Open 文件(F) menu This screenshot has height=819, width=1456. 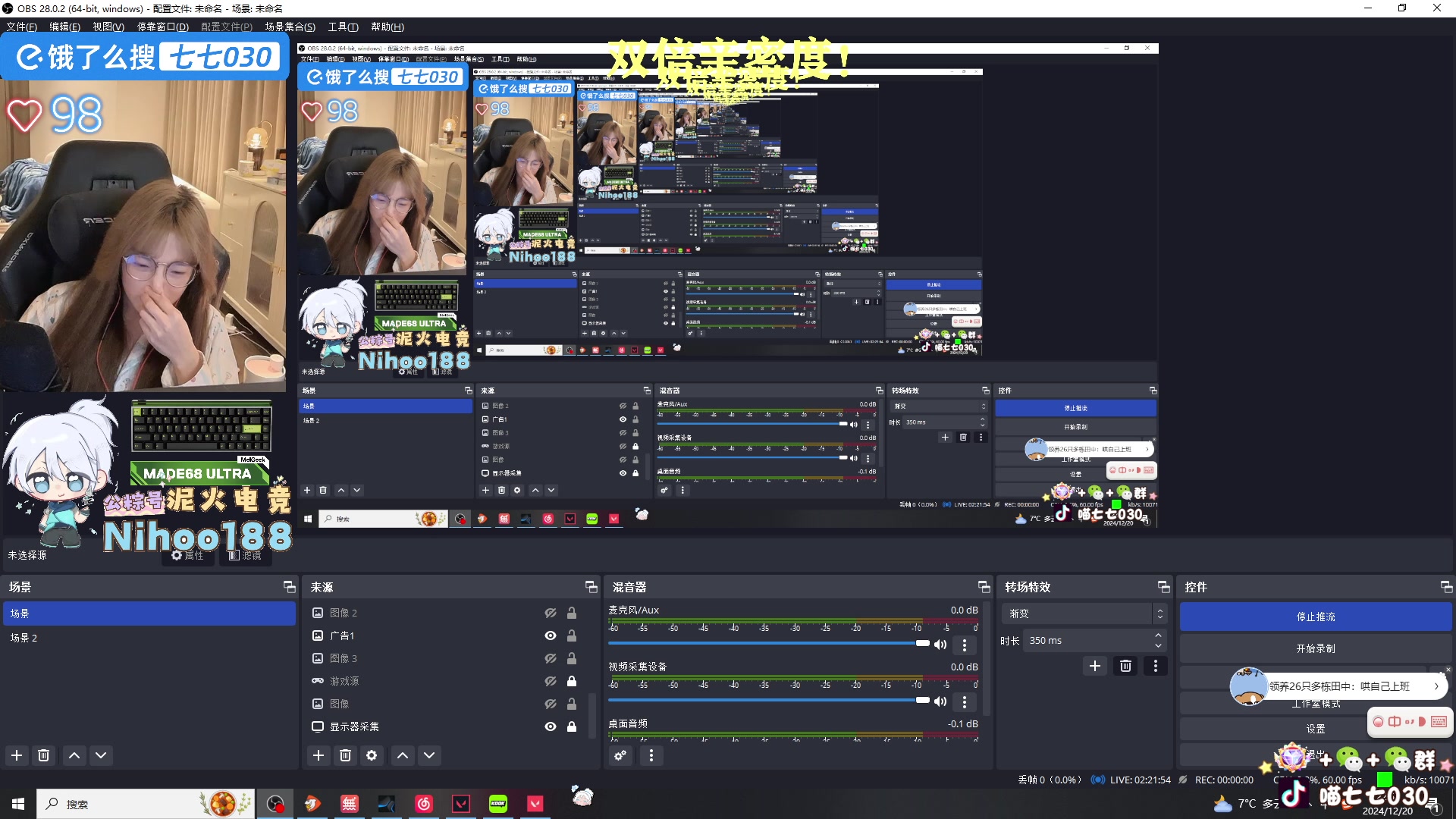tap(21, 27)
